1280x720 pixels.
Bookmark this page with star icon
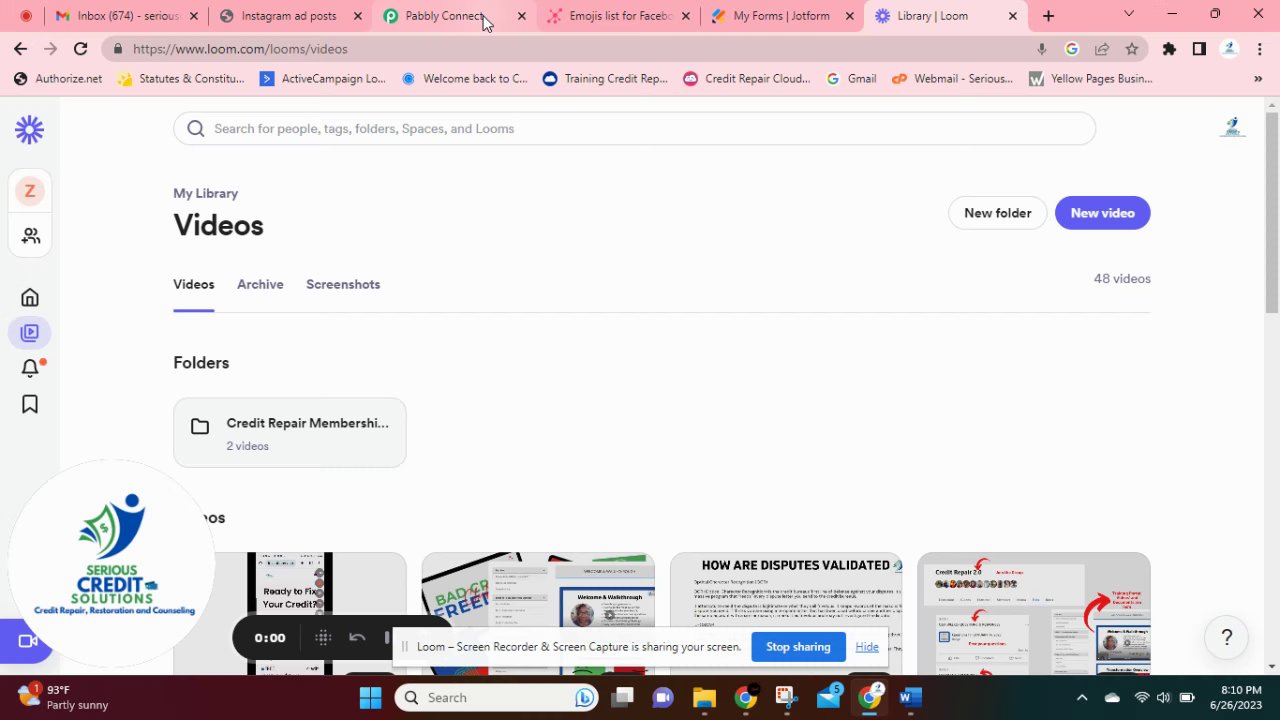tap(1131, 48)
